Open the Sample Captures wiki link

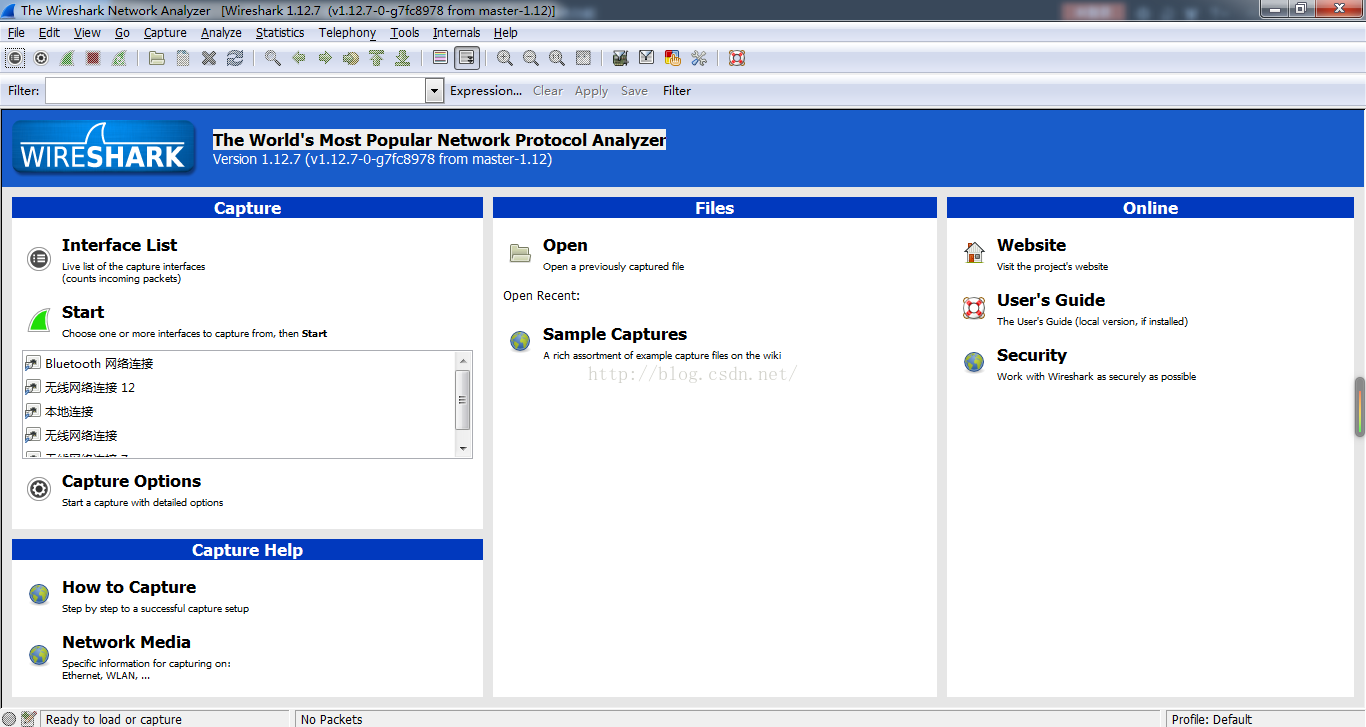[615, 334]
